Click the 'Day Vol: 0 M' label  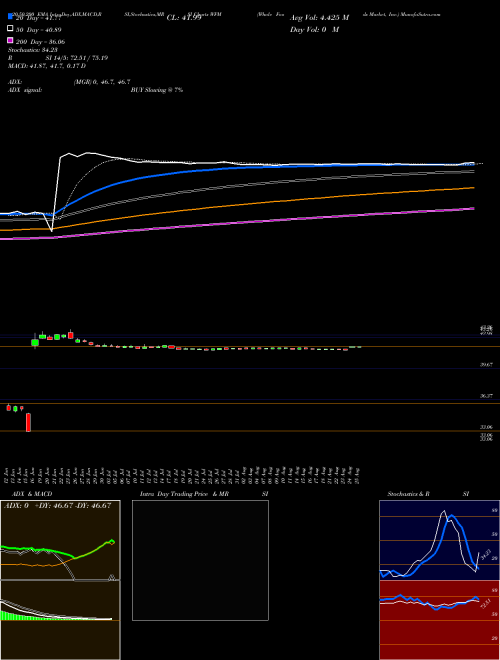pos(314,29)
